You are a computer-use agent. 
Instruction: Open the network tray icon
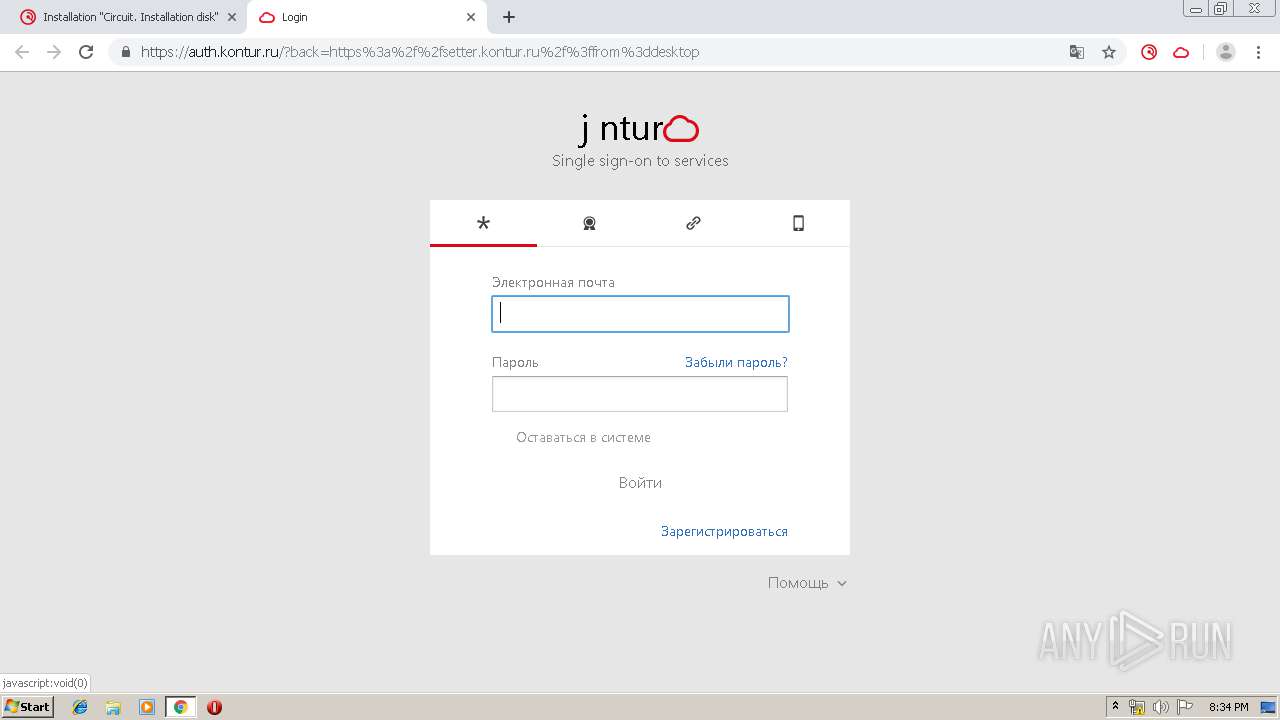click(1137, 707)
